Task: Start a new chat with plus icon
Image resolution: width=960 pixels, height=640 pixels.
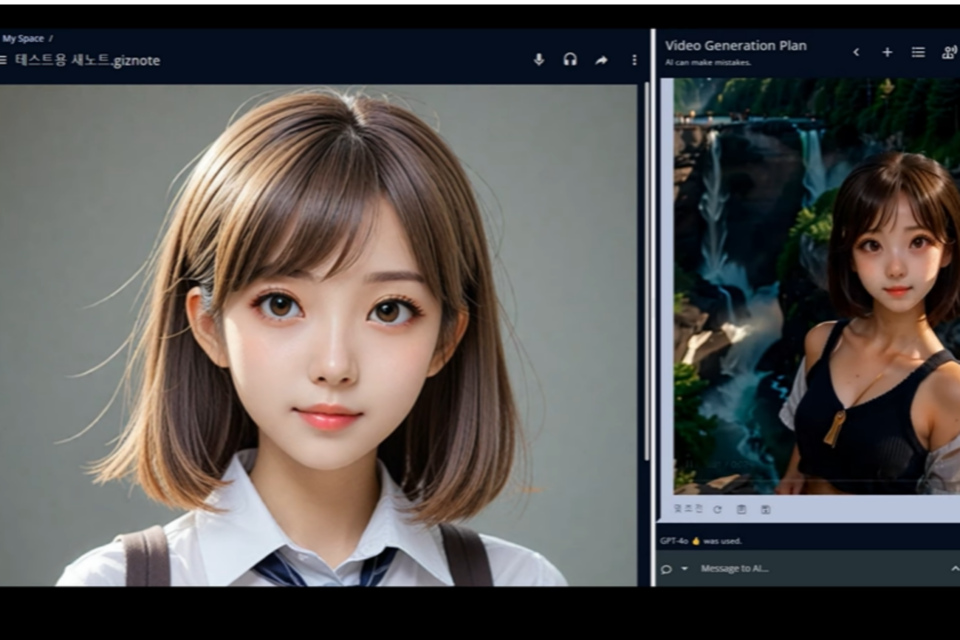Action: click(887, 52)
